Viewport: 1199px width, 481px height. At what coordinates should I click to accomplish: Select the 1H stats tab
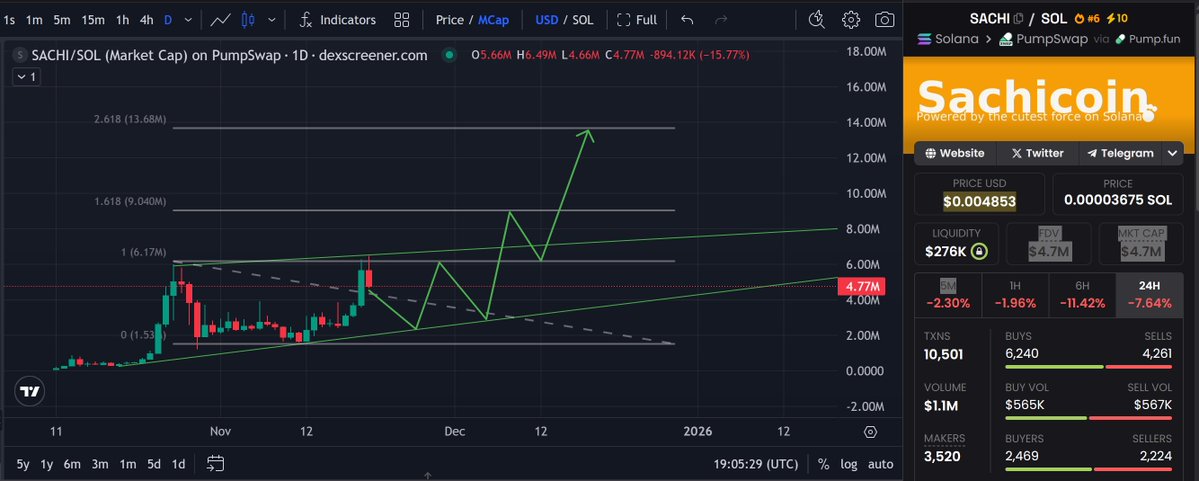click(x=1015, y=294)
